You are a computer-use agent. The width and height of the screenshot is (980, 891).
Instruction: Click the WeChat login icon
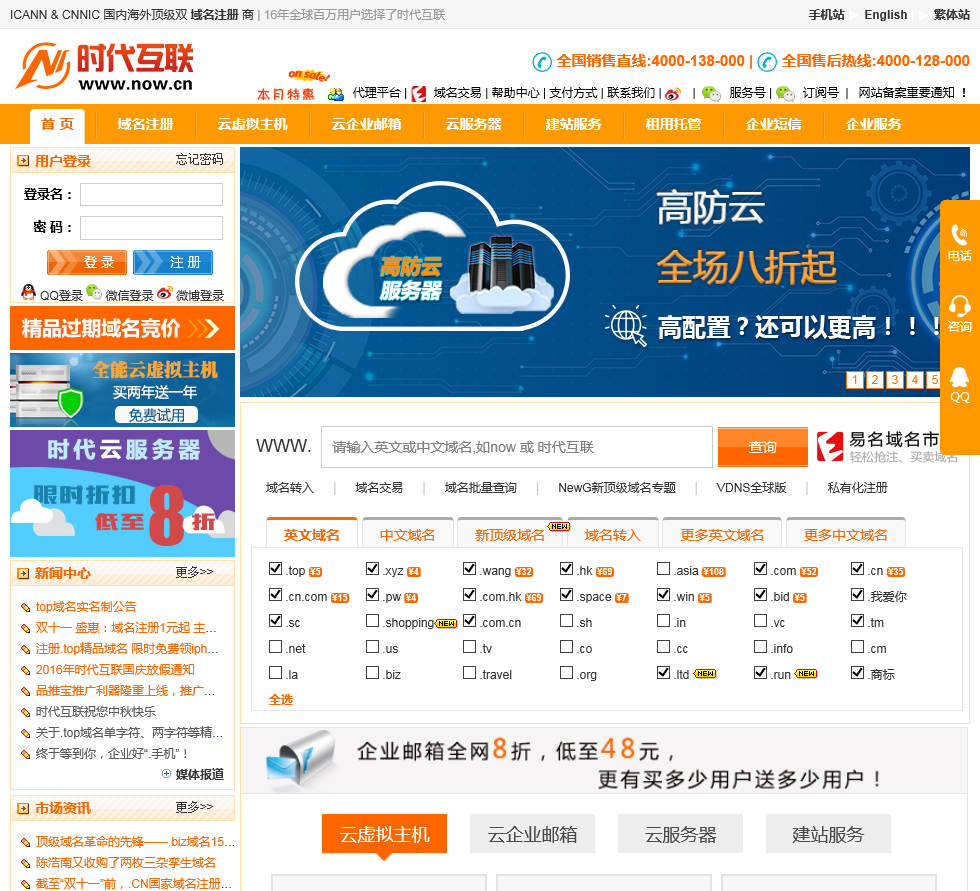click(94, 292)
